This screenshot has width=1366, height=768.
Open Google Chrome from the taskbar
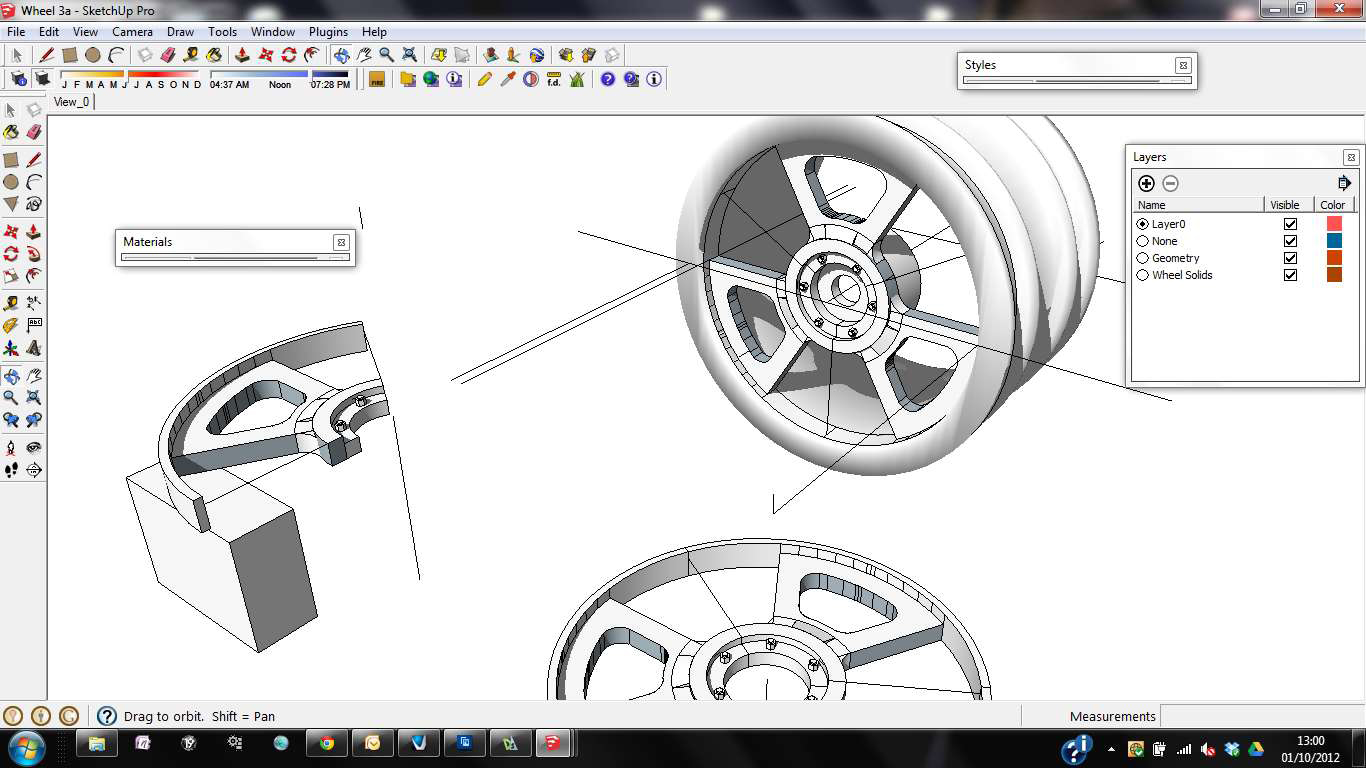point(326,743)
